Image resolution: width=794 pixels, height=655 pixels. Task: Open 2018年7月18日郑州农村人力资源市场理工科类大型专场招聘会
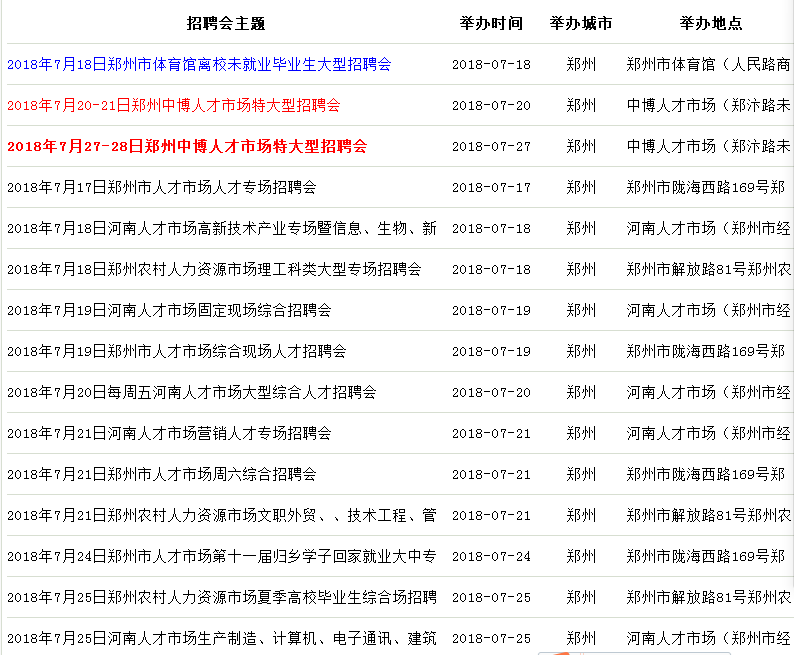[x=214, y=269]
